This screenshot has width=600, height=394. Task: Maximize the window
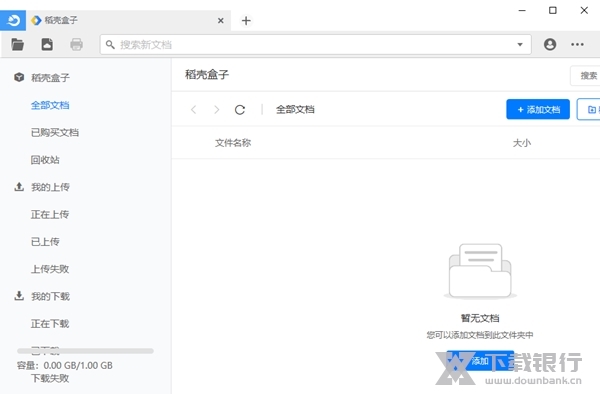(553, 10)
